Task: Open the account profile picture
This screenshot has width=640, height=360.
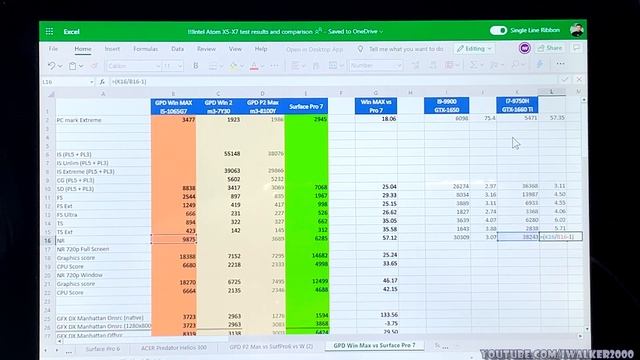Action: pos(577,30)
